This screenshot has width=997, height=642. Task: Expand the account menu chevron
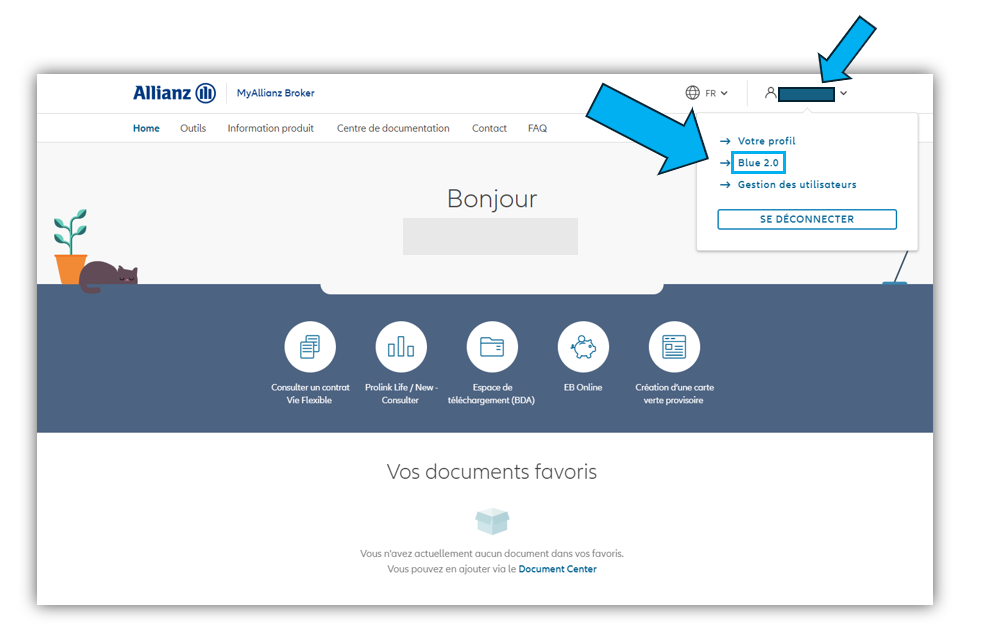[x=843, y=93]
